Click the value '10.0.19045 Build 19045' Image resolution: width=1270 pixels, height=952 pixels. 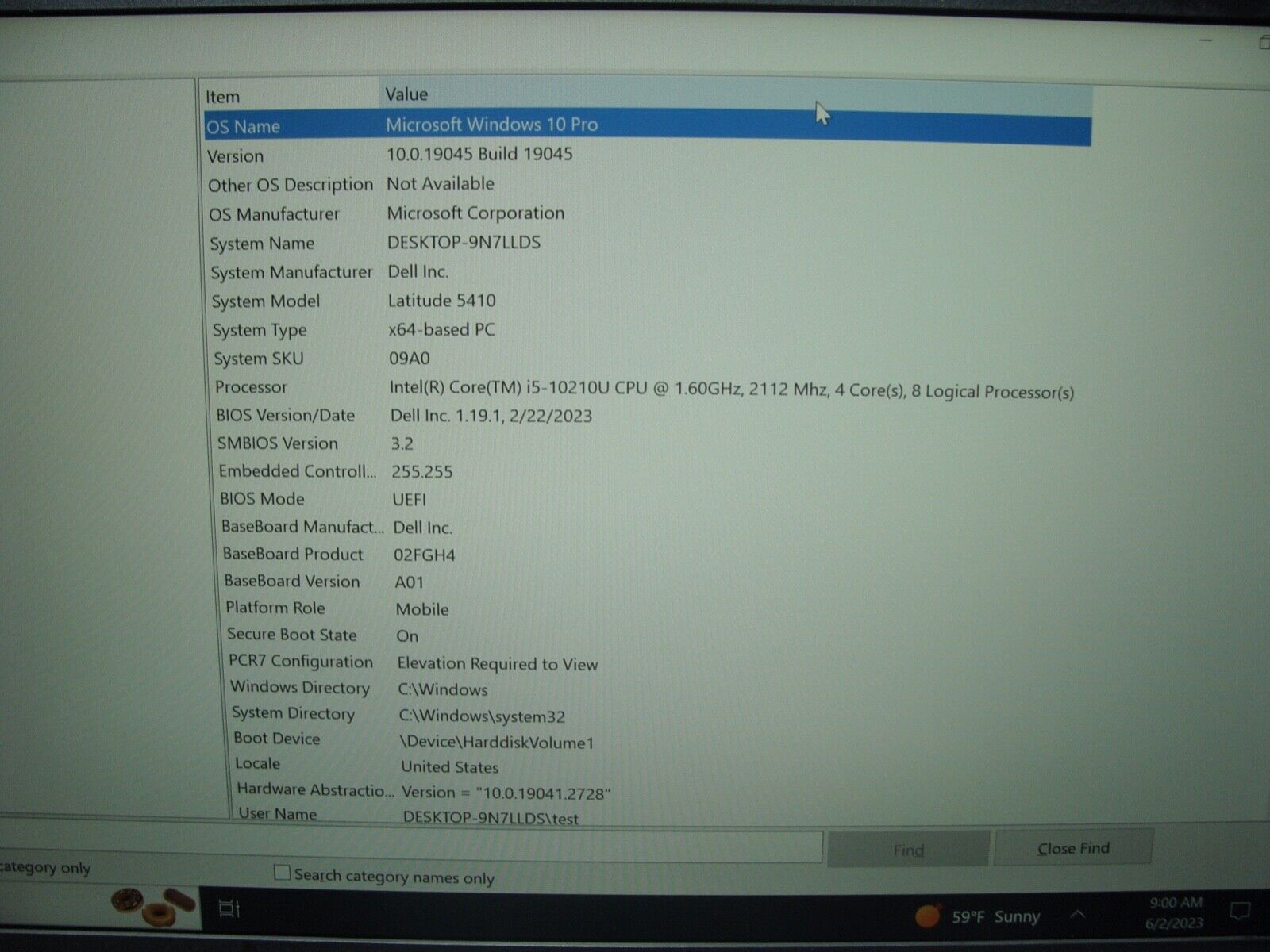[479, 154]
